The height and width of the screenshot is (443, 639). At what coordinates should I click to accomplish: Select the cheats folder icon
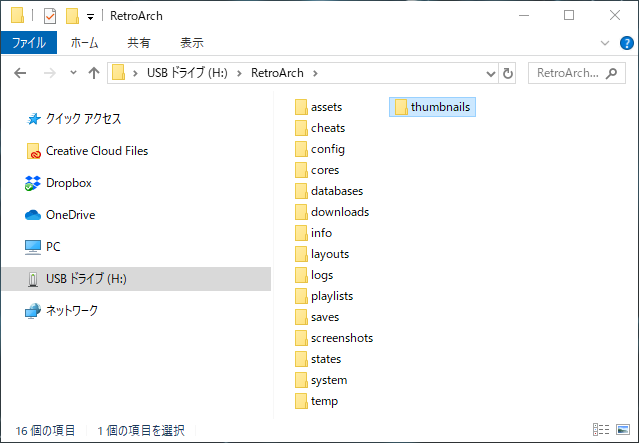click(301, 128)
